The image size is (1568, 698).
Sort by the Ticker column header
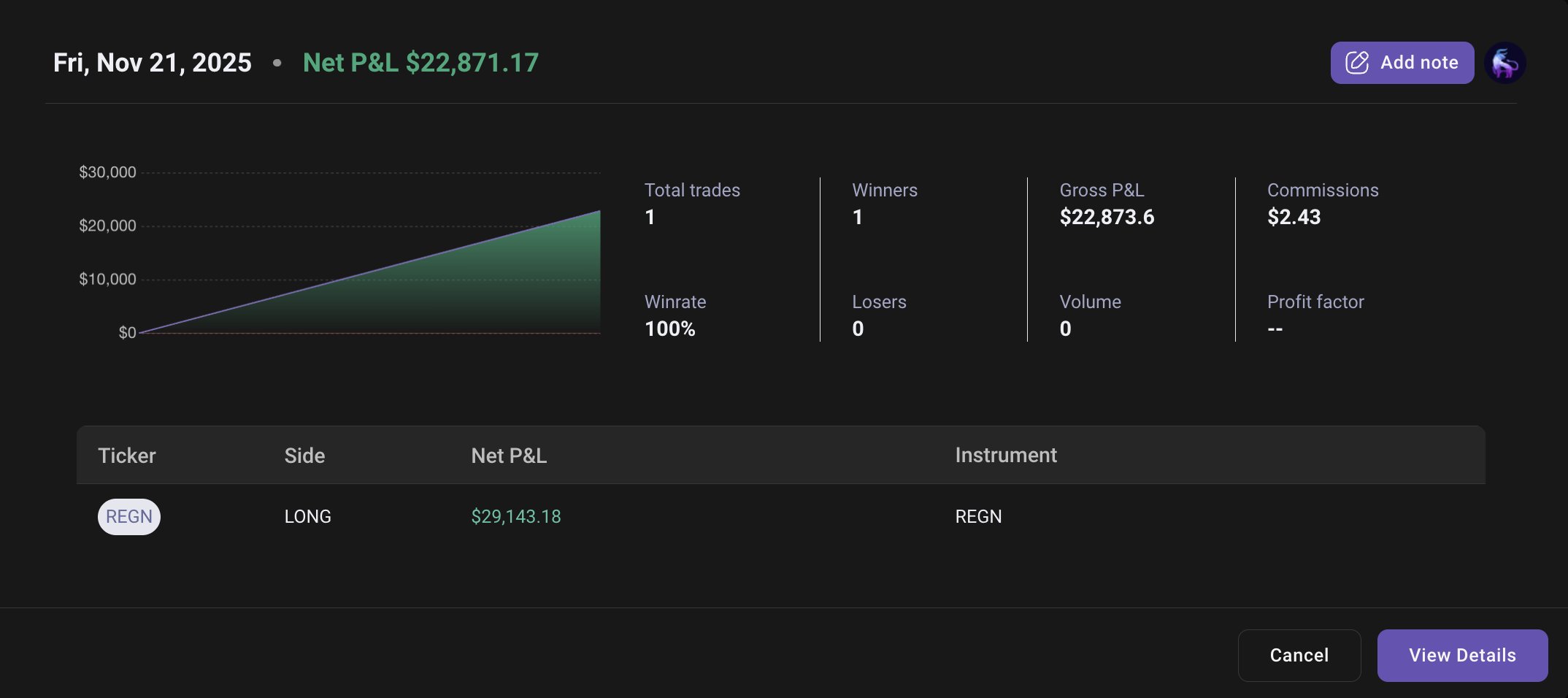pyautogui.click(x=127, y=456)
